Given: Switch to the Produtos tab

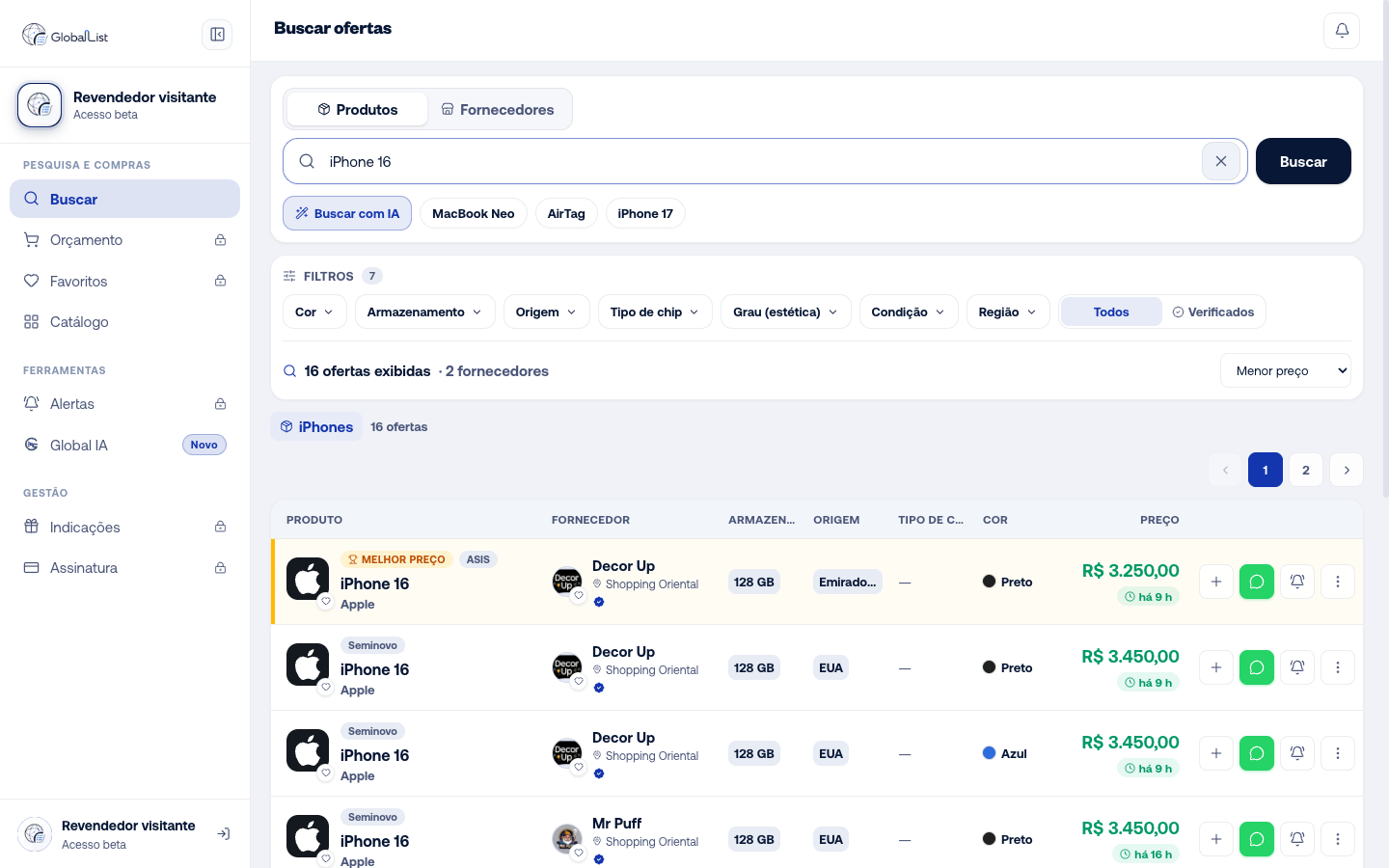Looking at the screenshot, I should [358, 109].
